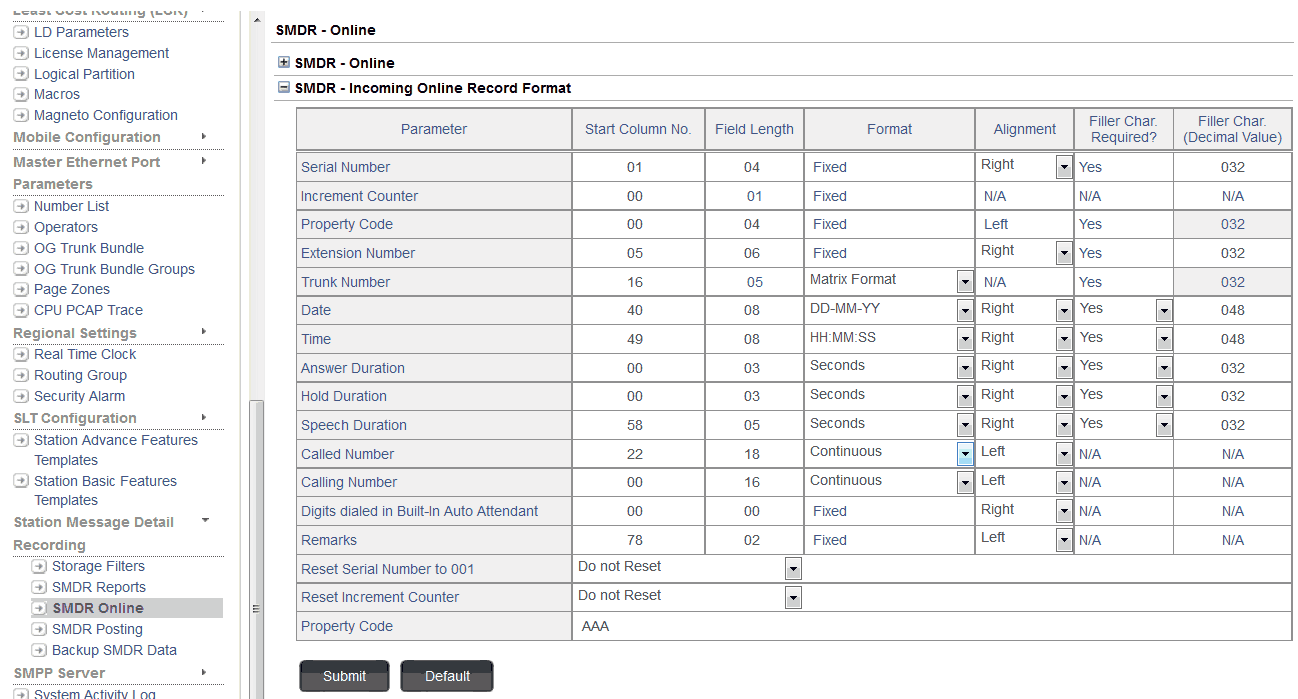
Task: Click the arrow icon beside Storage Filters
Action: (39, 566)
